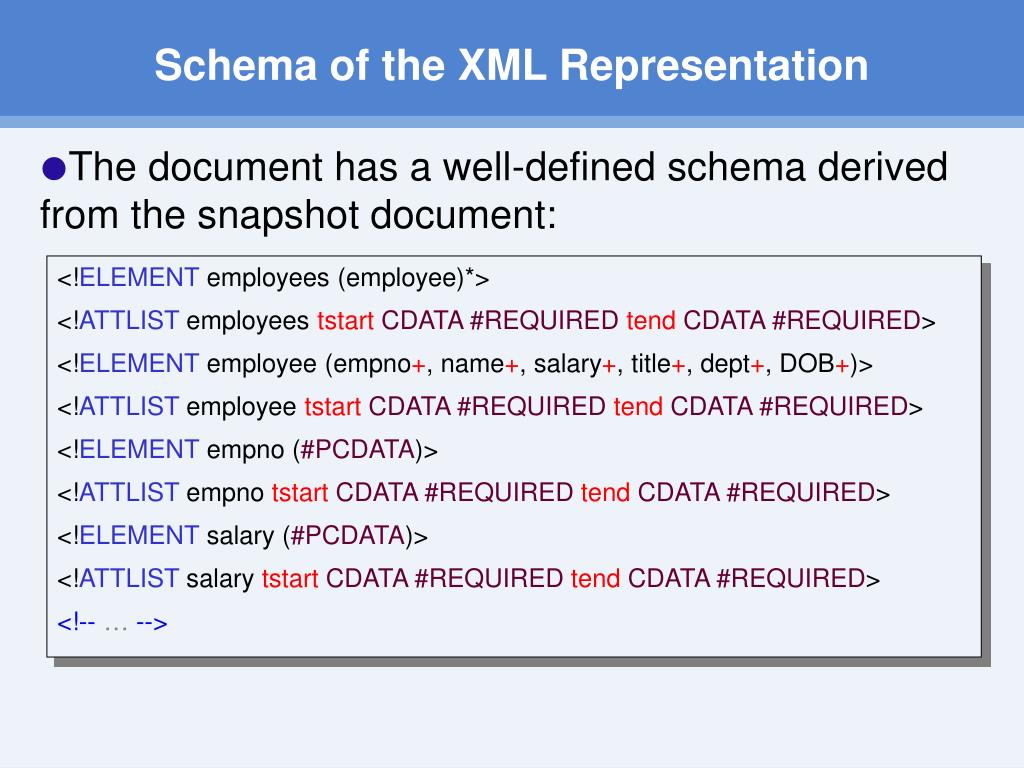Click red 'tend' on the ATTLIST employees line
Image resolution: width=1024 pixels, height=768 pixels.
click(x=651, y=321)
